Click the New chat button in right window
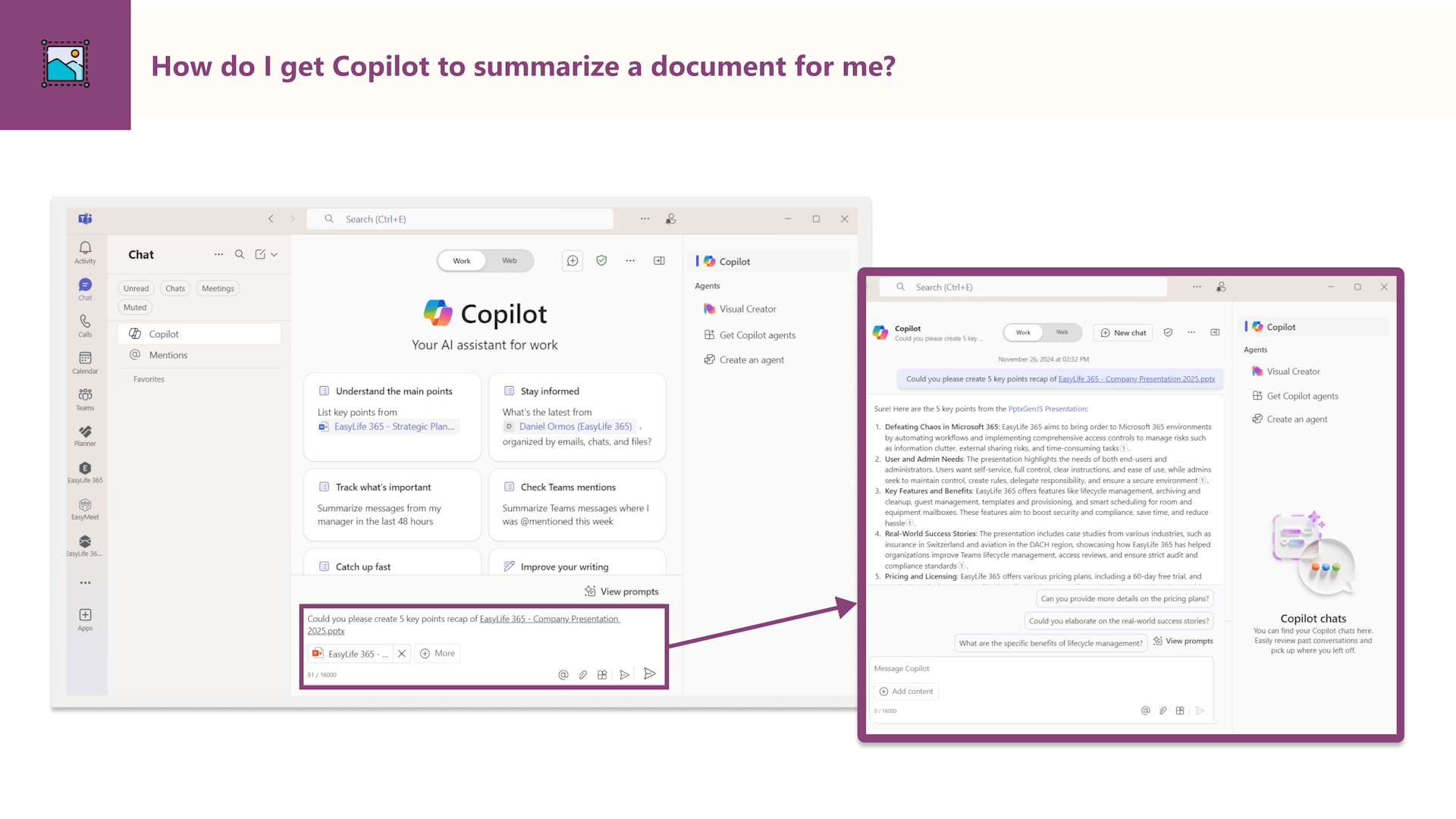This screenshot has height=819, width=1456. pyautogui.click(x=1123, y=332)
